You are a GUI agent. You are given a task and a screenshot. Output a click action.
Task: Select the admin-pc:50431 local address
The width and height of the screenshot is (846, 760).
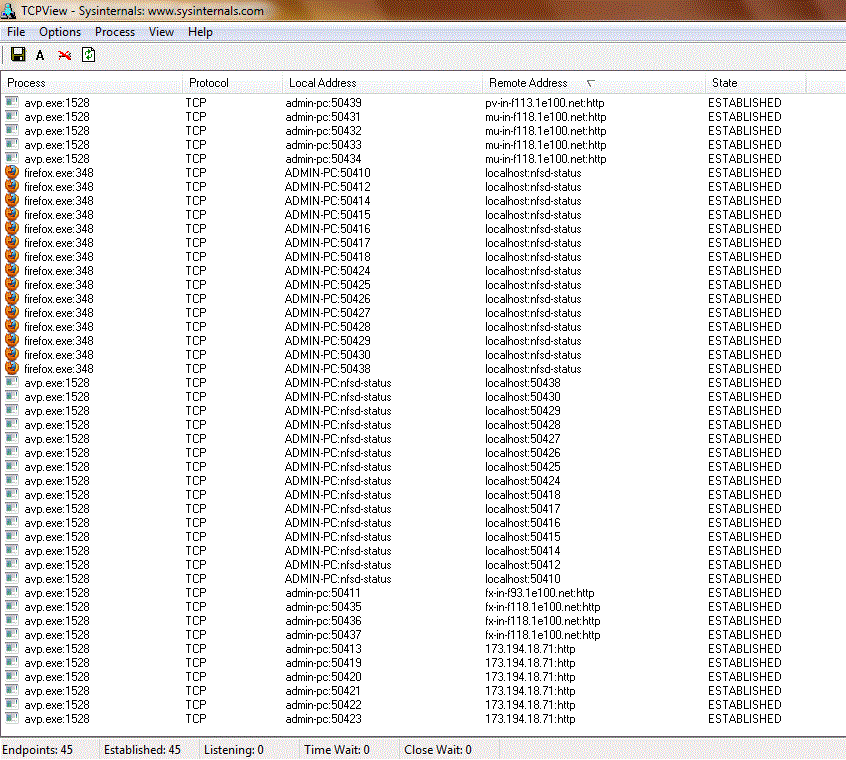pyautogui.click(x=323, y=117)
